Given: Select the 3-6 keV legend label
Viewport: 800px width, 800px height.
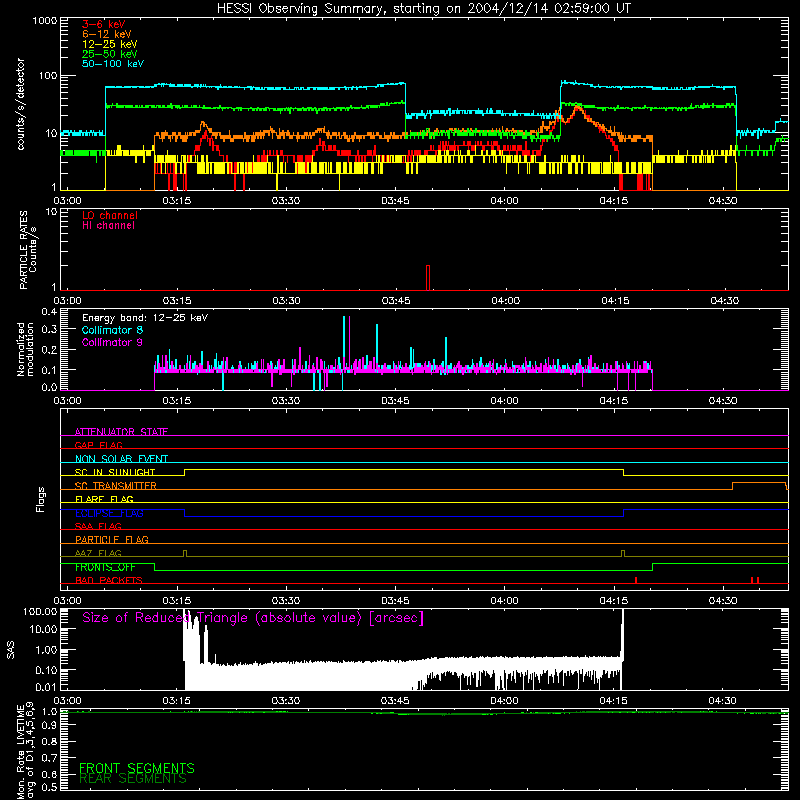Looking at the screenshot, I should point(104,24).
